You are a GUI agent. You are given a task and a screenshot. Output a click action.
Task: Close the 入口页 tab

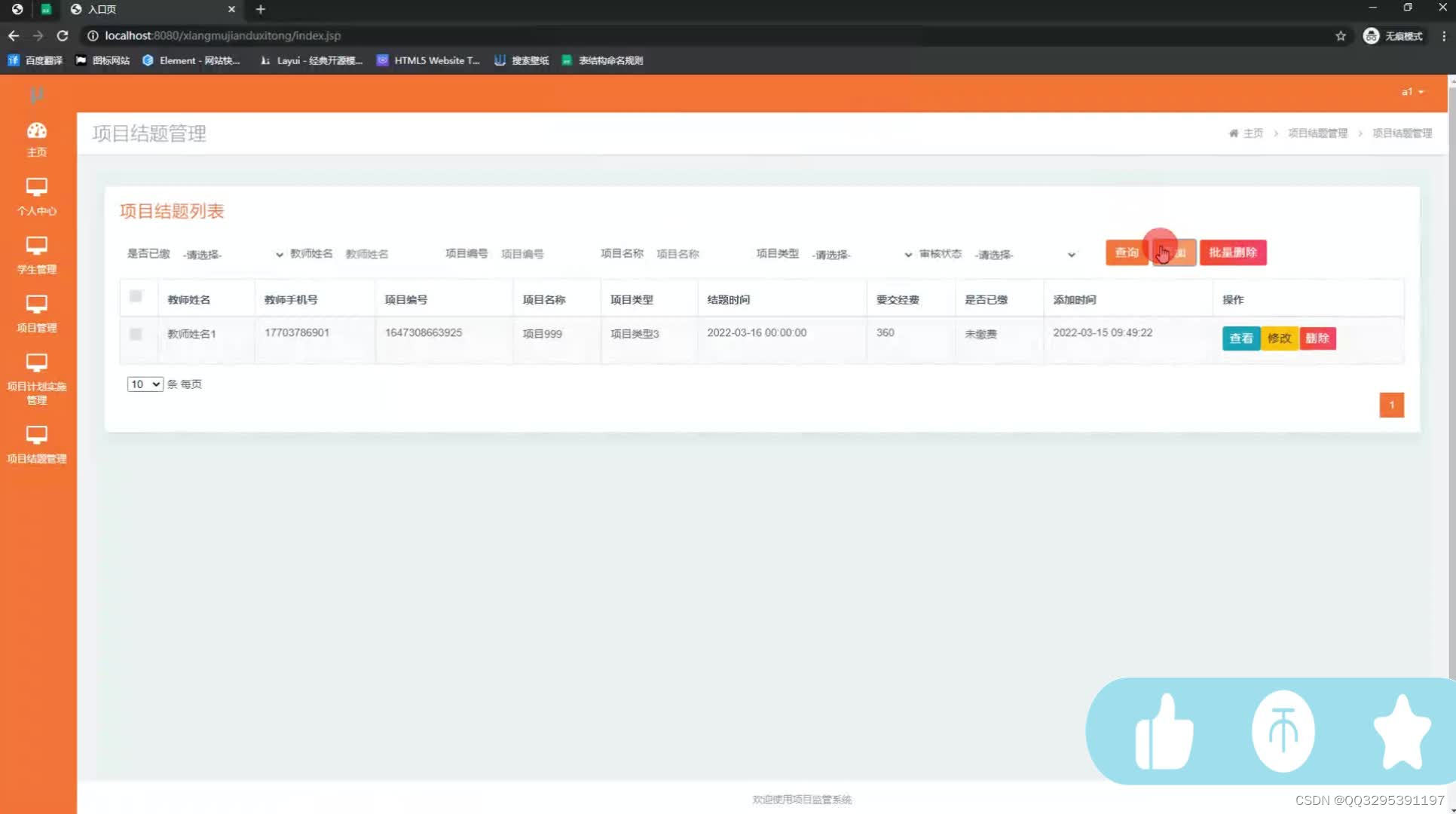231,9
